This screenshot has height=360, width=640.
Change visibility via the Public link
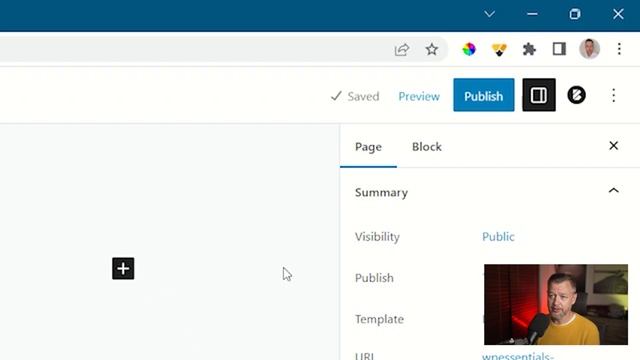tap(498, 237)
